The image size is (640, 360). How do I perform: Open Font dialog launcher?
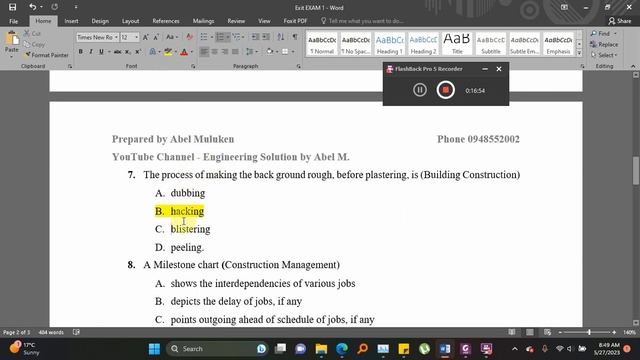pos(193,66)
